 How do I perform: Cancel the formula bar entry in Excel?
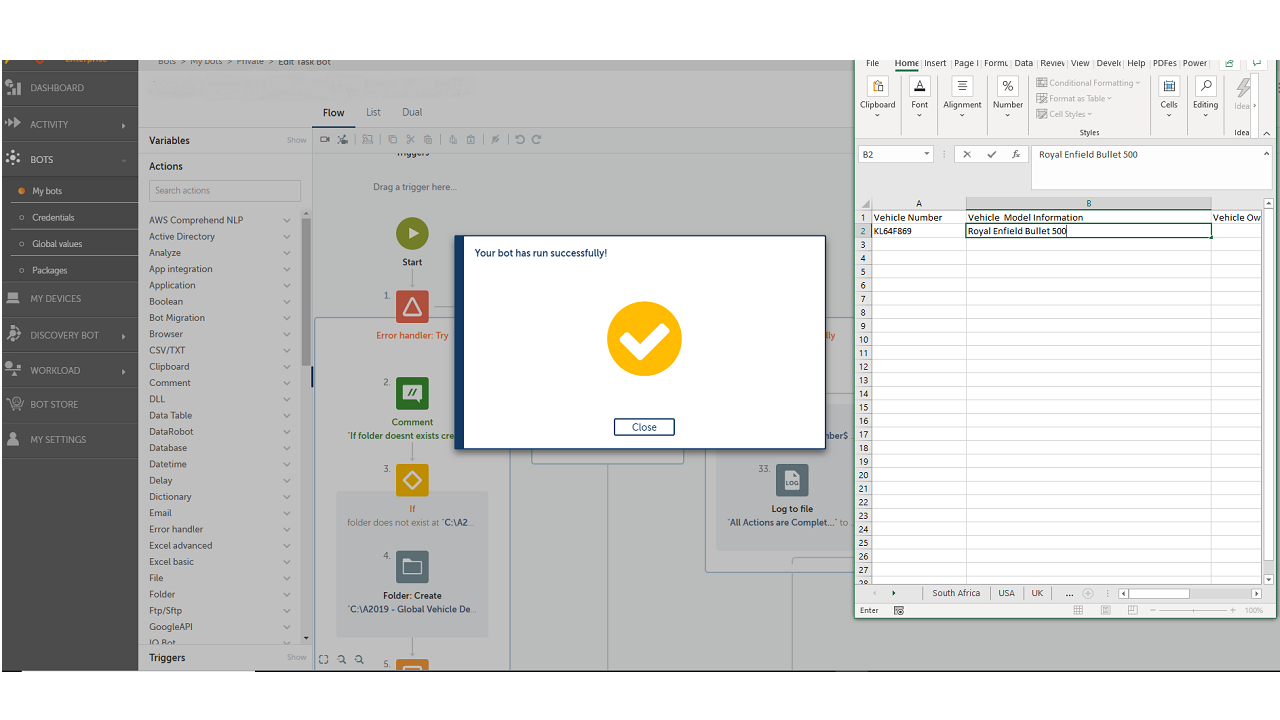pyautogui.click(x=967, y=154)
